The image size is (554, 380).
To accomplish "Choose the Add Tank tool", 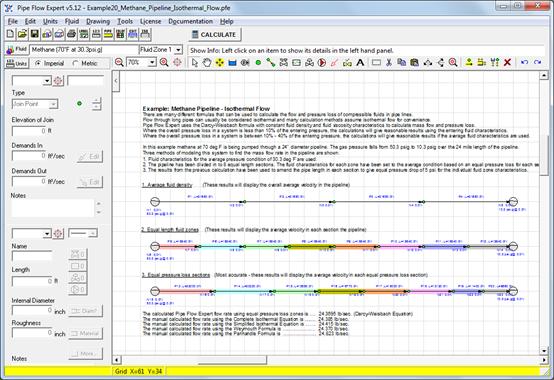I will pos(232,63).
